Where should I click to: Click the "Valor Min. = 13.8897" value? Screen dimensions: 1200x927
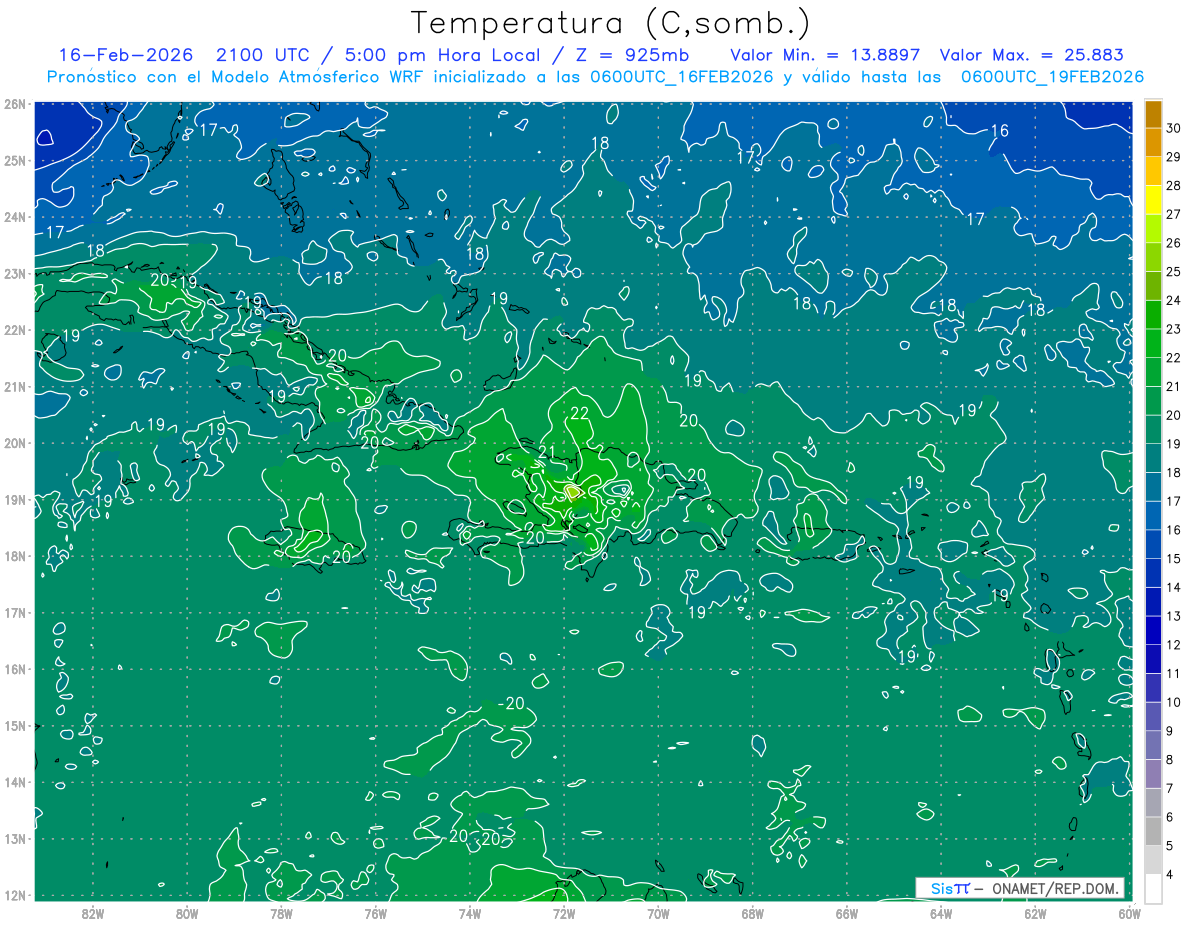click(825, 55)
